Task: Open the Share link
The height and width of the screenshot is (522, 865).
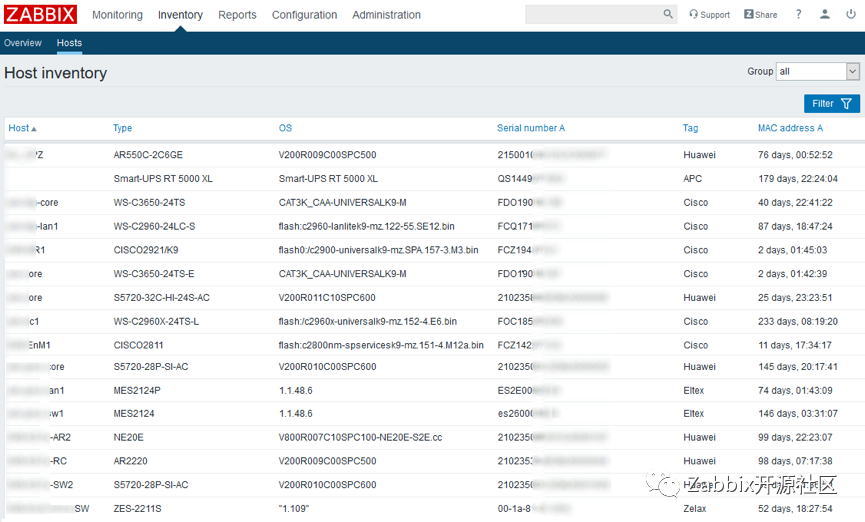Action: pyautogui.click(x=761, y=15)
